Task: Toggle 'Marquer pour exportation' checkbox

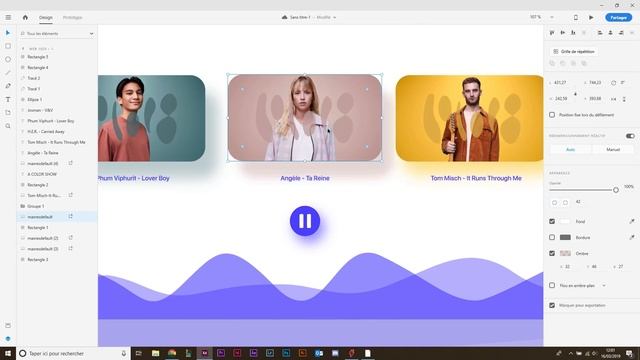Action: (x=552, y=305)
